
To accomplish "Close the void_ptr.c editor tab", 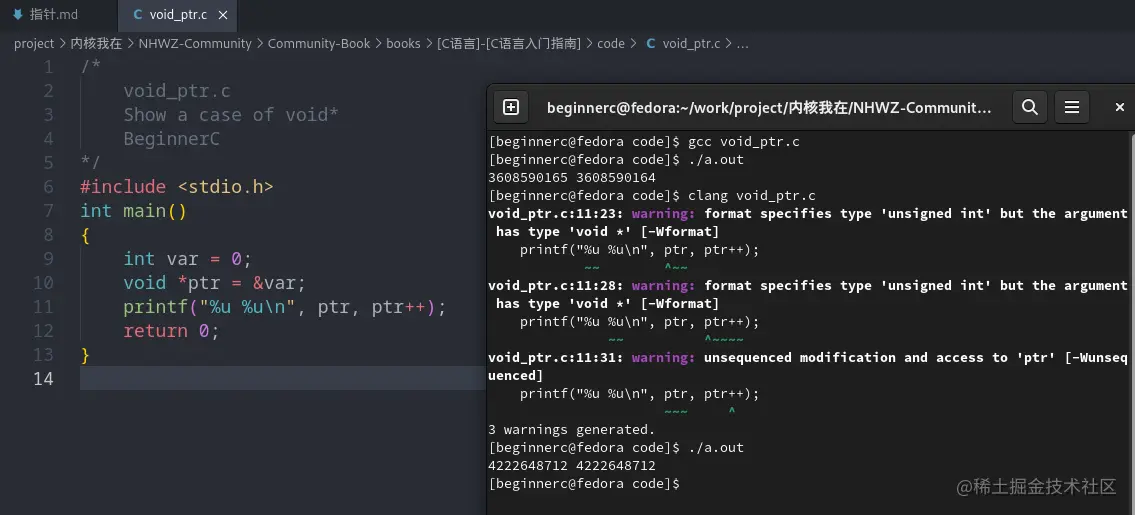I will point(223,15).
